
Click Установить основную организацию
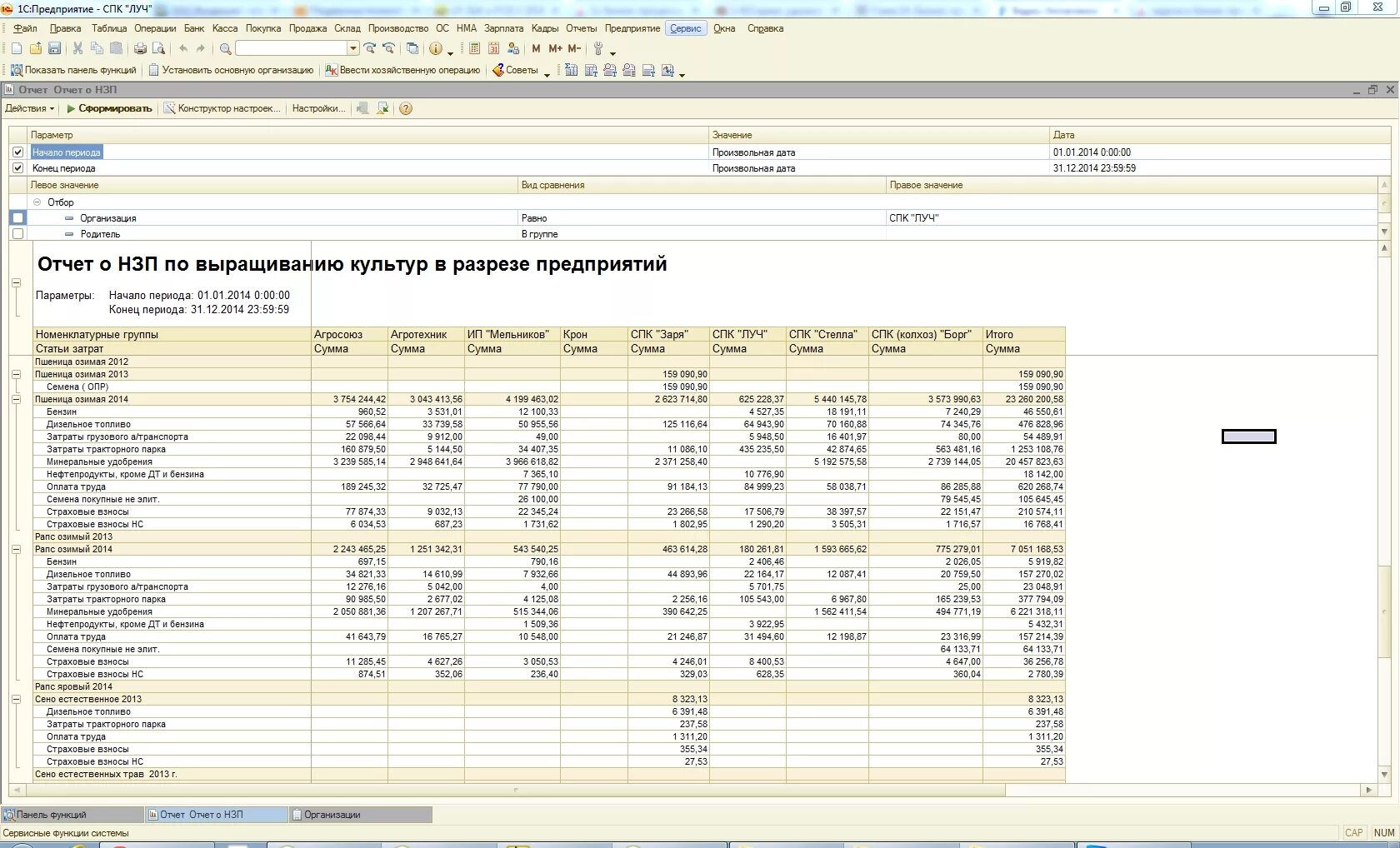(231, 71)
